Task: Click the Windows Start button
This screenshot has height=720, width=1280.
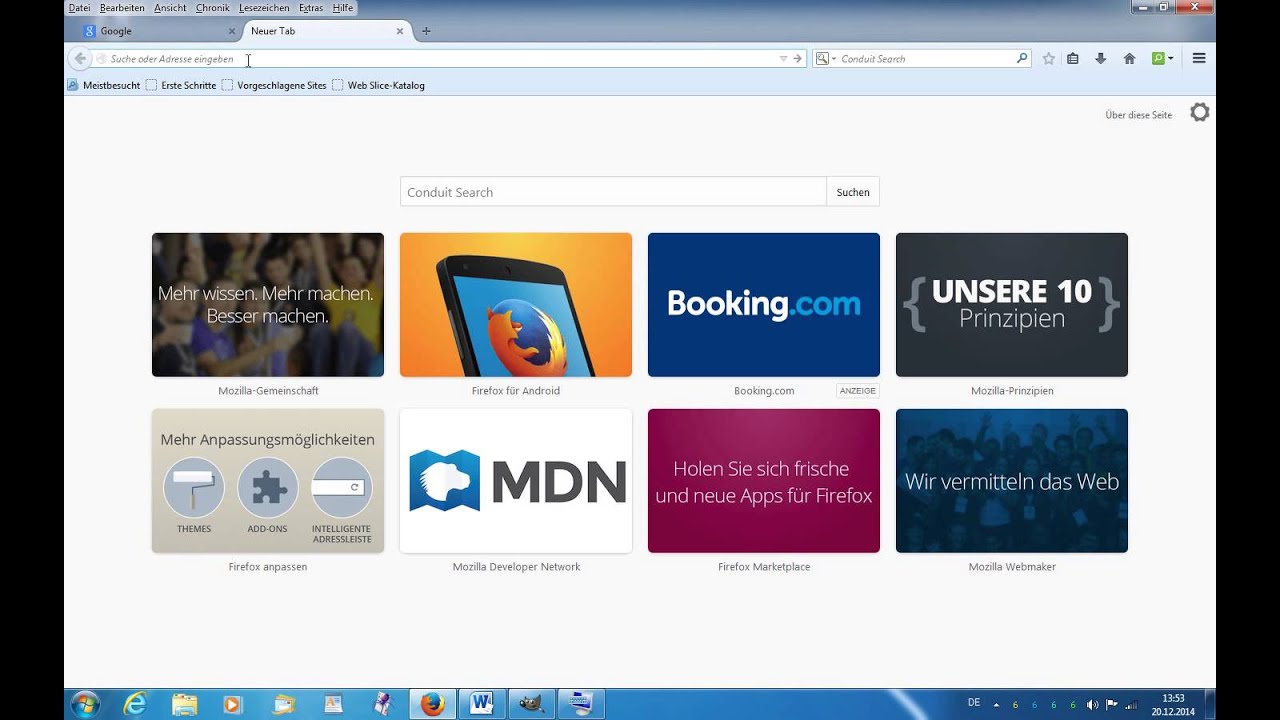Action: tap(85, 704)
